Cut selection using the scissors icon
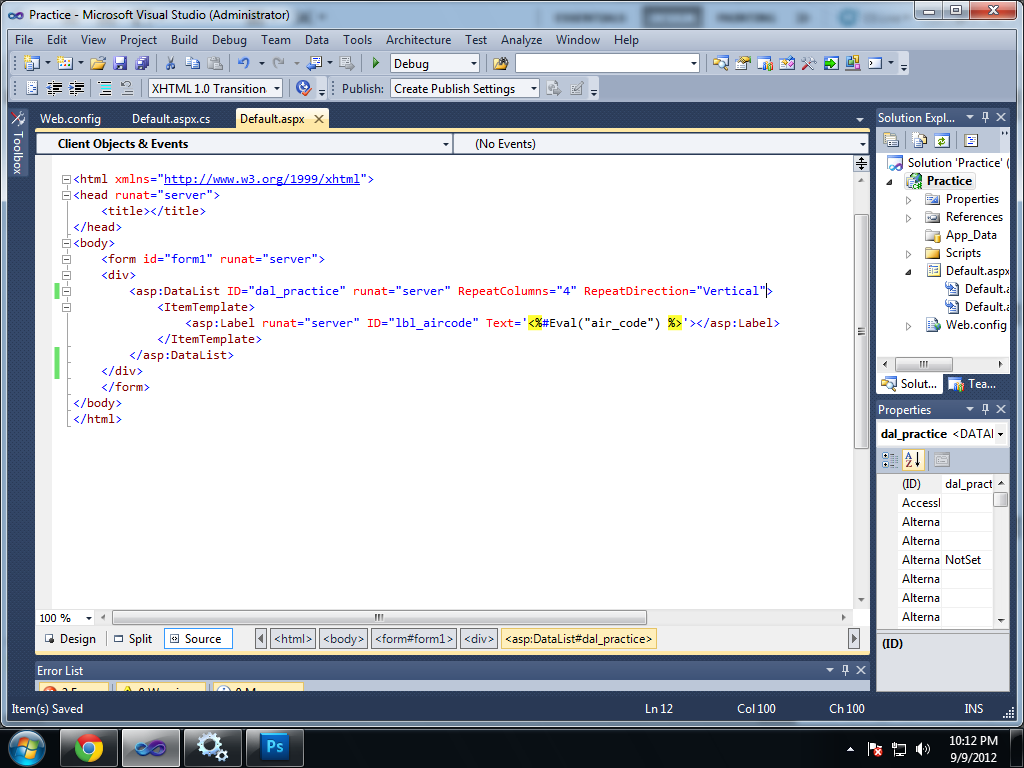 (170, 63)
